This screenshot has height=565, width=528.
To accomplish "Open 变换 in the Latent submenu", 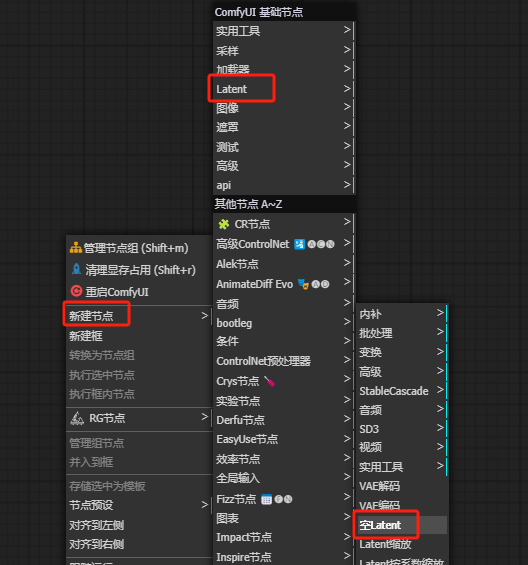I will point(402,352).
